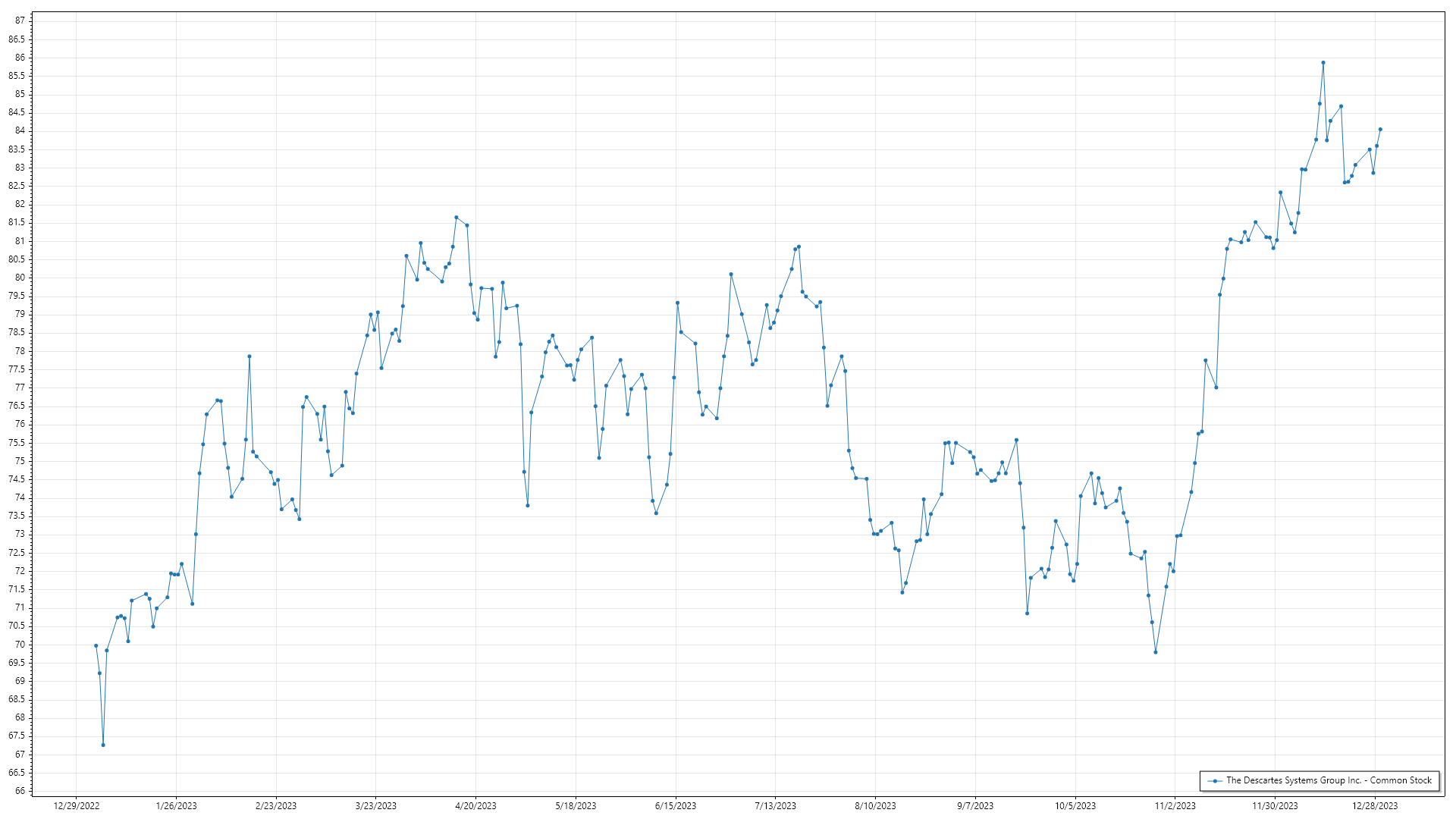The image size is (1456, 819).
Task: Click the lowest data point near 67.5
Action: 103,745
